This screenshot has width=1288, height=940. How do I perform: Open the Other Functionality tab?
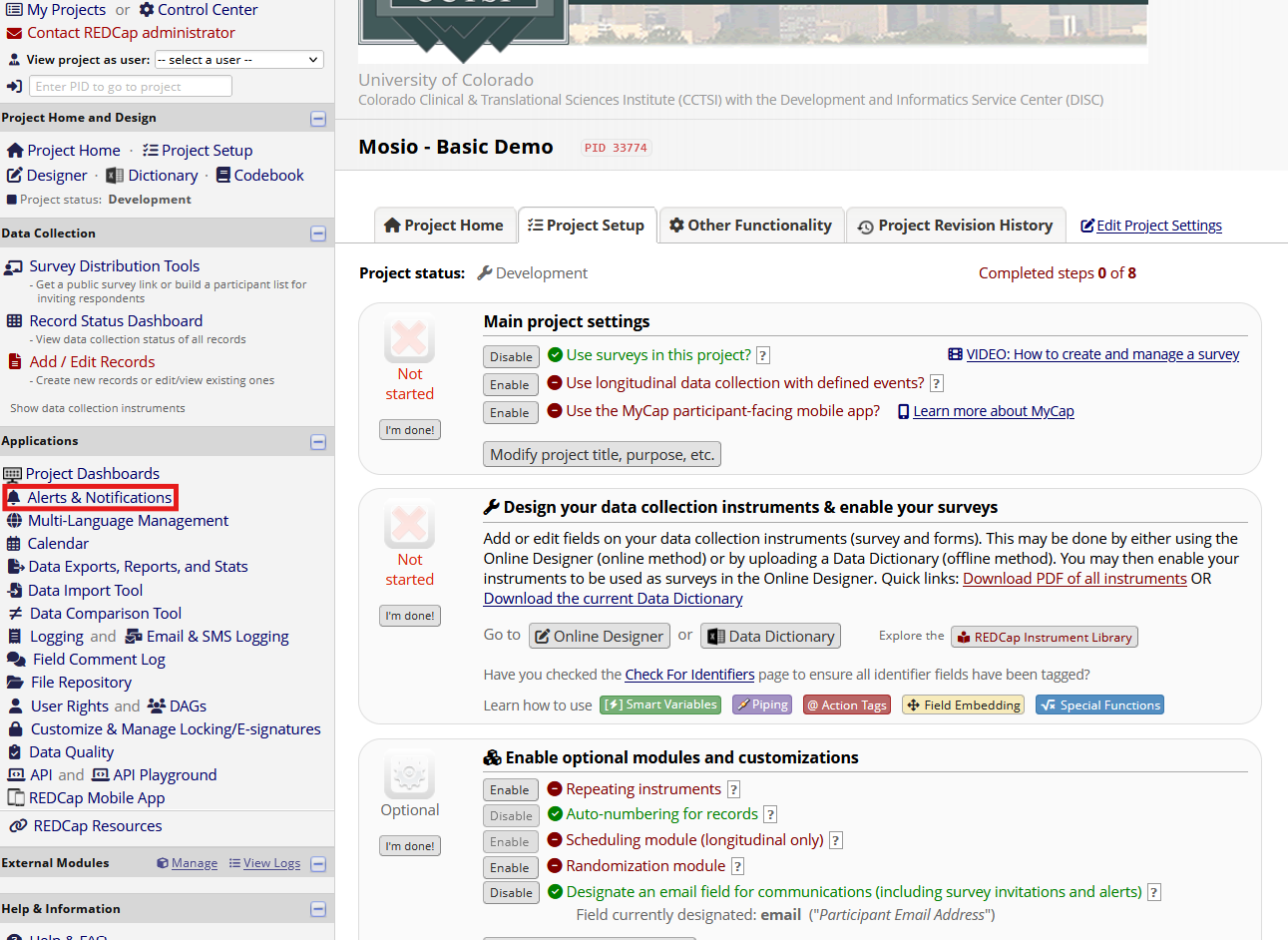751,226
